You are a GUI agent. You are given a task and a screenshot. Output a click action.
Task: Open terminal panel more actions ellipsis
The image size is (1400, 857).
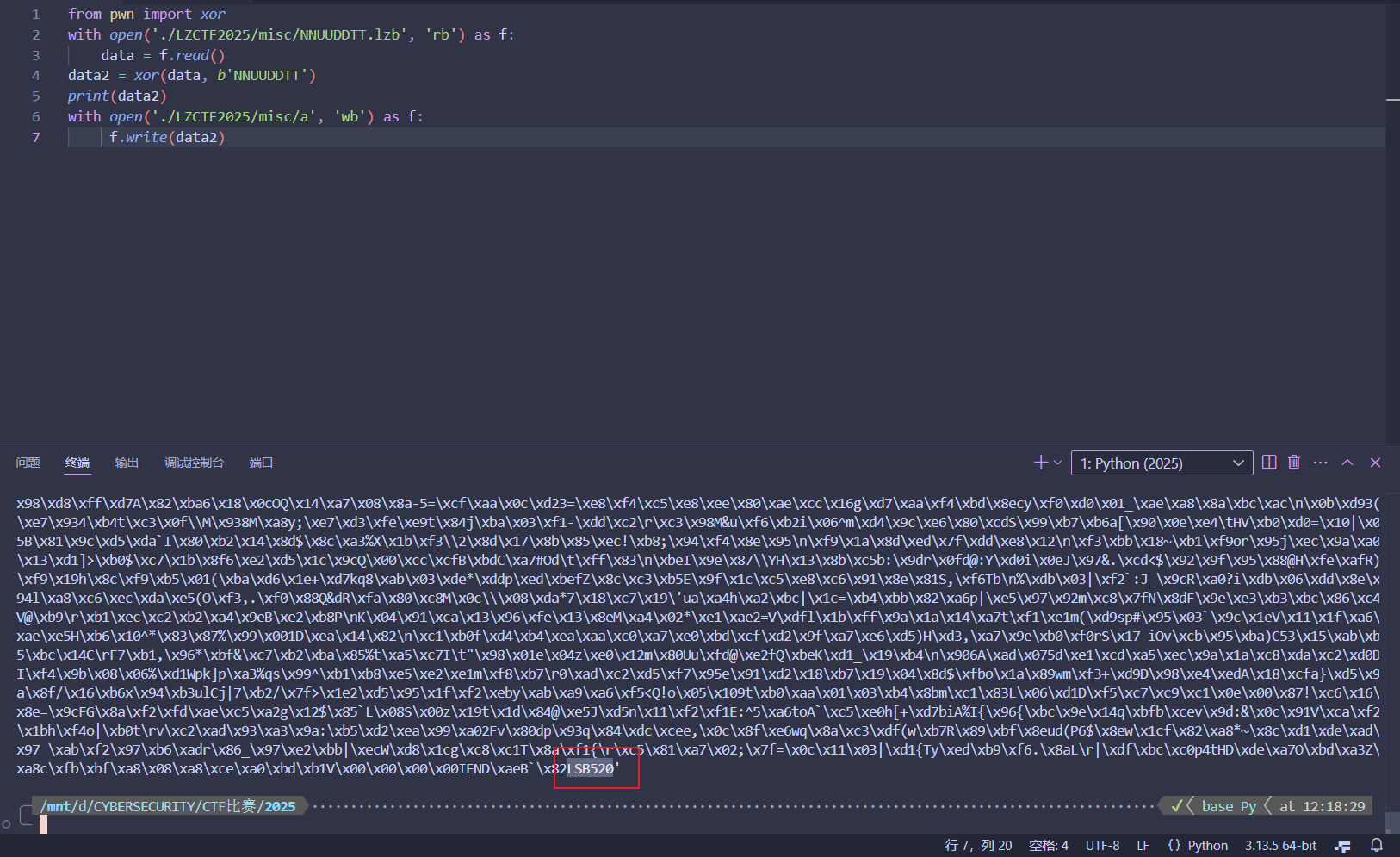pos(1320,463)
